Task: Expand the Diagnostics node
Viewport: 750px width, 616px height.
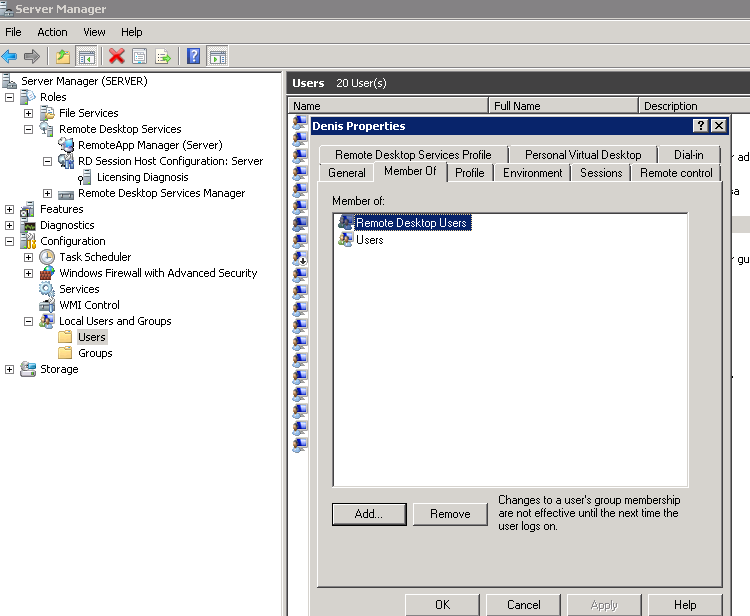Action: pyautogui.click(x=10, y=225)
